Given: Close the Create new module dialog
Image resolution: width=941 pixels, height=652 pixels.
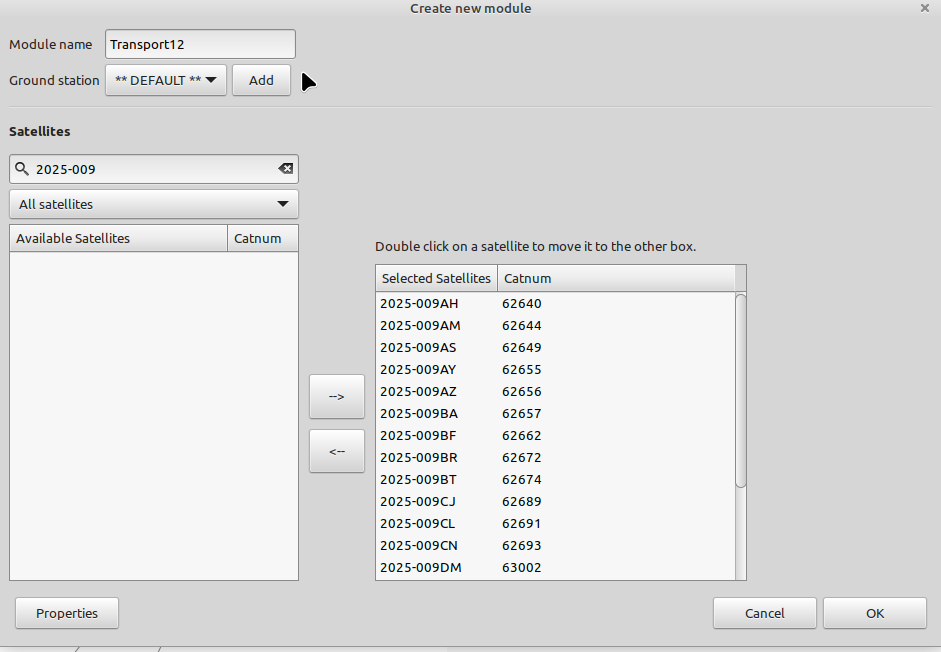Looking at the screenshot, I should (x=924, y=8).
